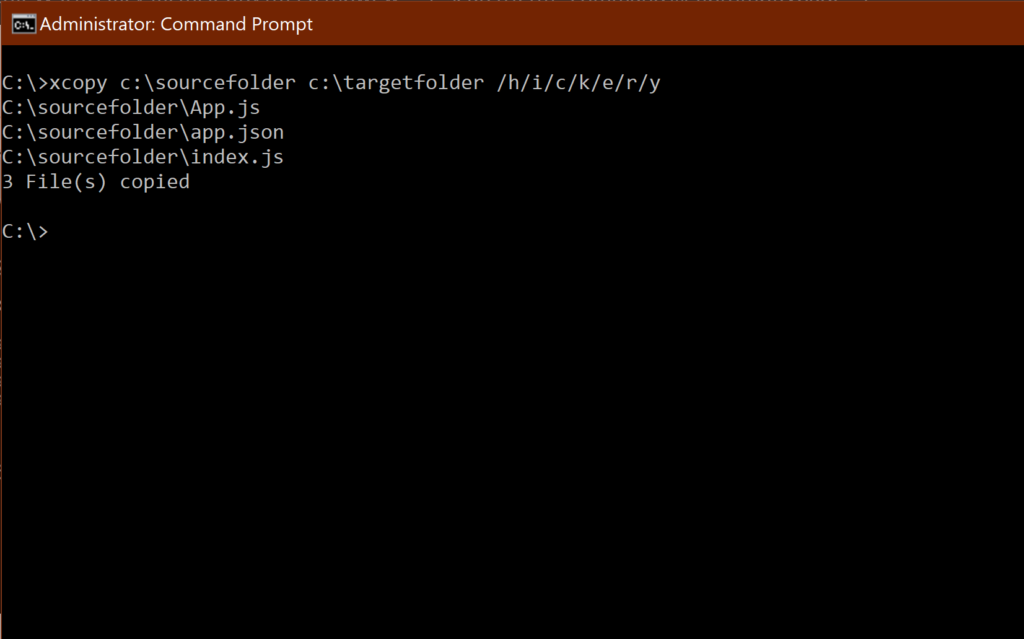Click the "App.js" filename in output
1024x639 pixels.
pos(225,108)
